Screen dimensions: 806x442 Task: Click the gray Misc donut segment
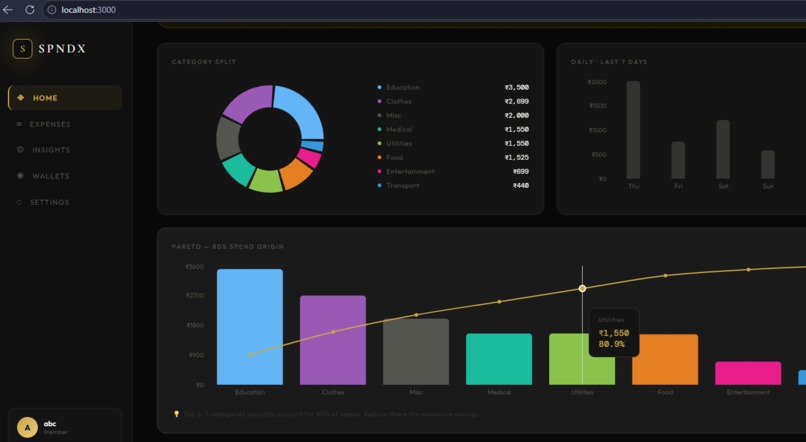[x=227, y=139]
